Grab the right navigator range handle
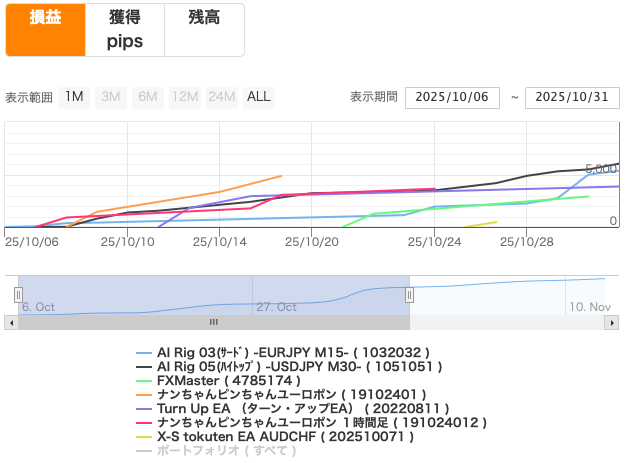 point(409,294)
